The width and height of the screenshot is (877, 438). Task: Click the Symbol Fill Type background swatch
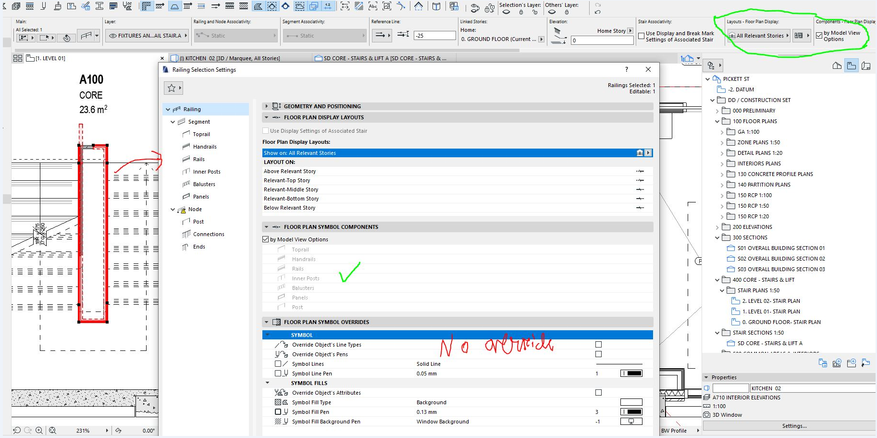click(x=631, y=402)
